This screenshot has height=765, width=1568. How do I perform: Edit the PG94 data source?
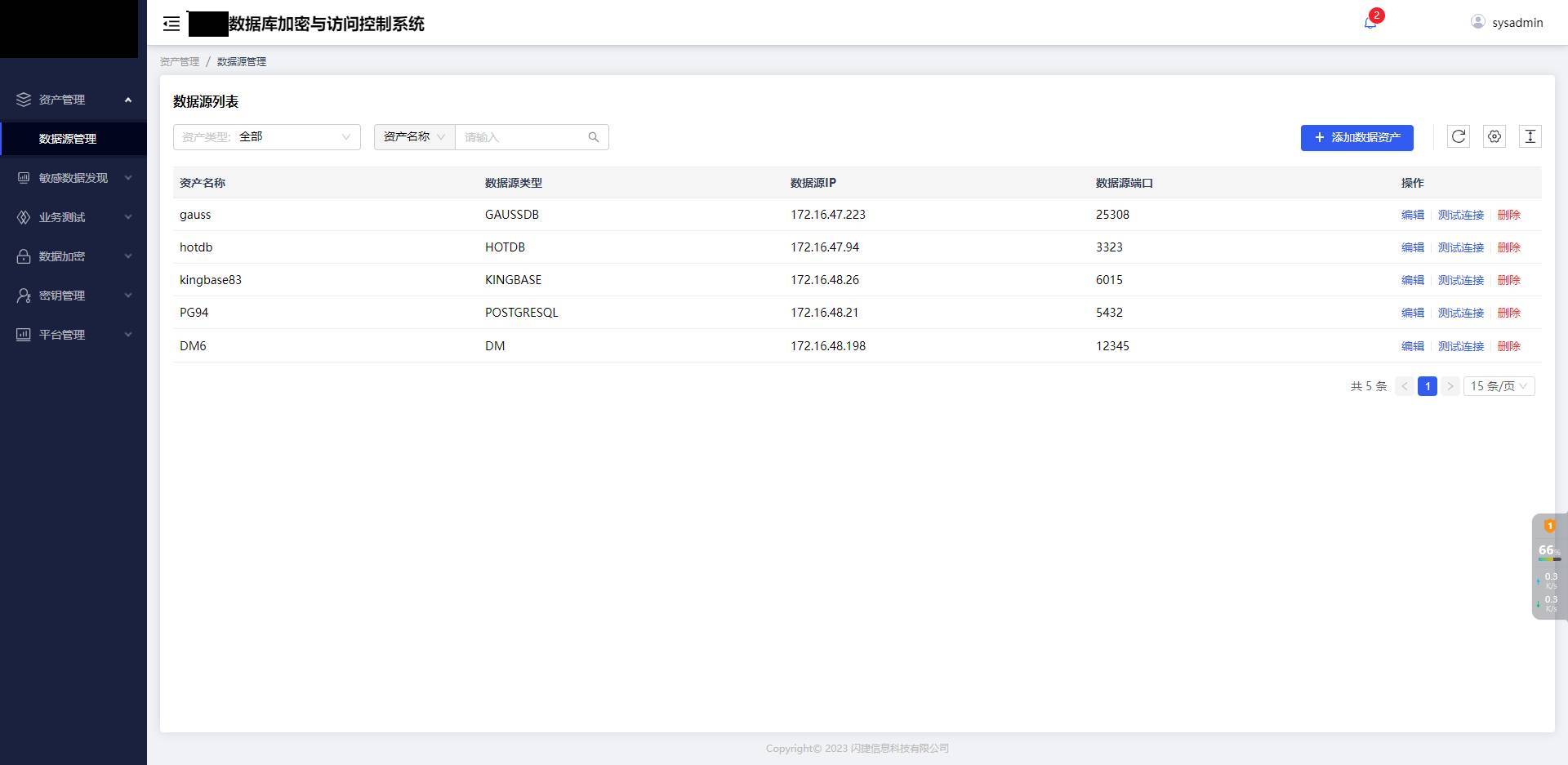tap(1413, 313)
